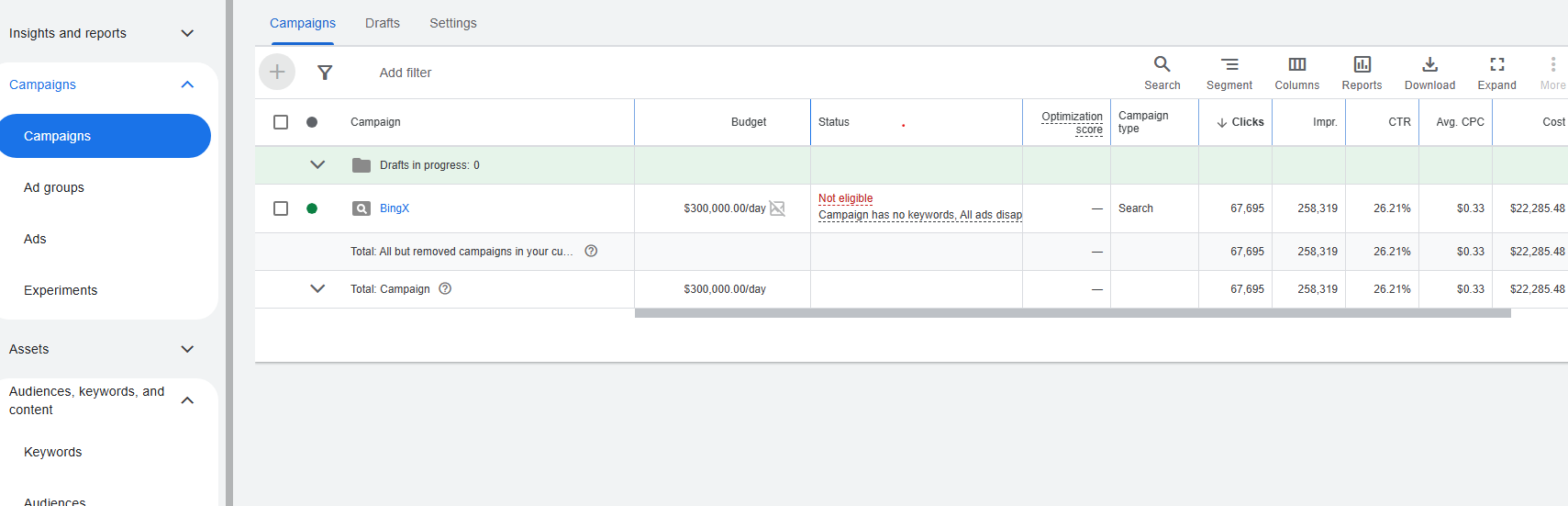1568x506 pixels.
Task: Click the budget icon next to $300,000.00/day
Action: point(777,208)
